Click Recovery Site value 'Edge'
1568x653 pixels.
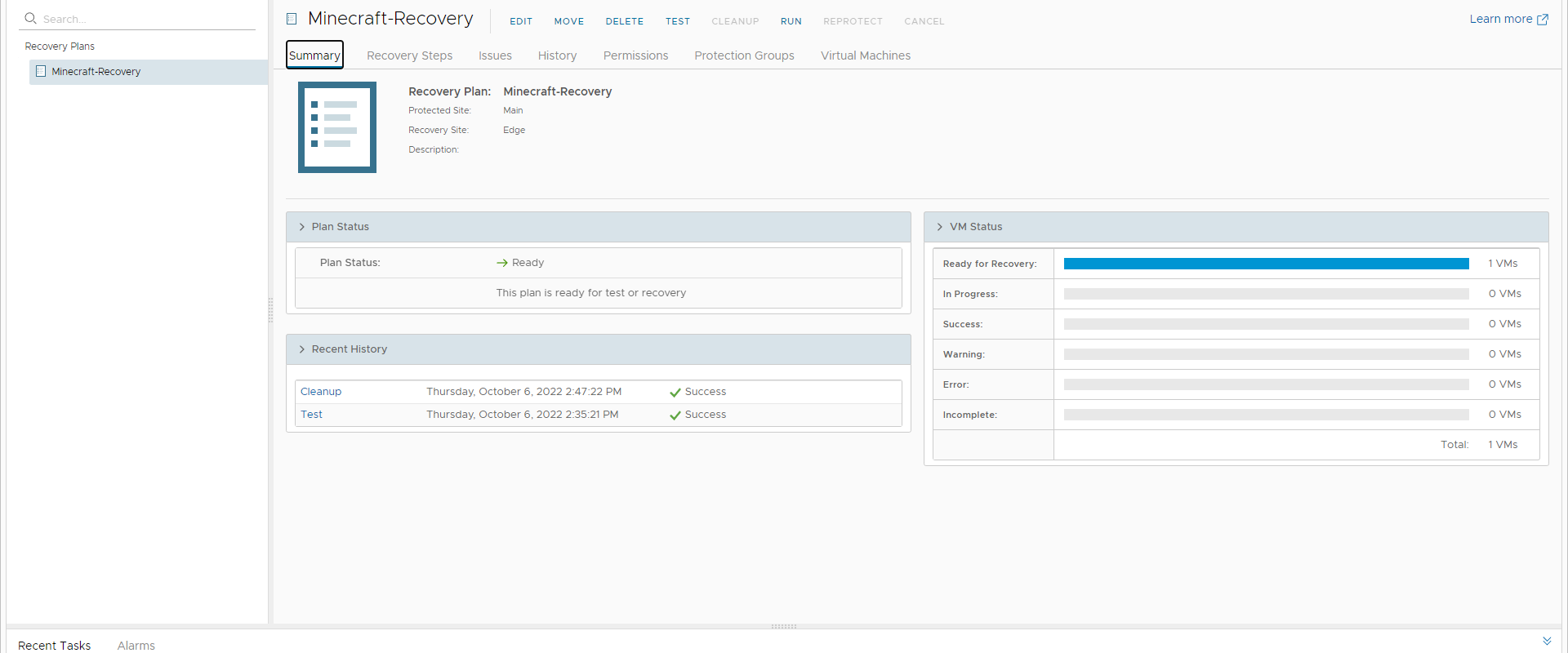pyautogui.click(x=514, y=130)
